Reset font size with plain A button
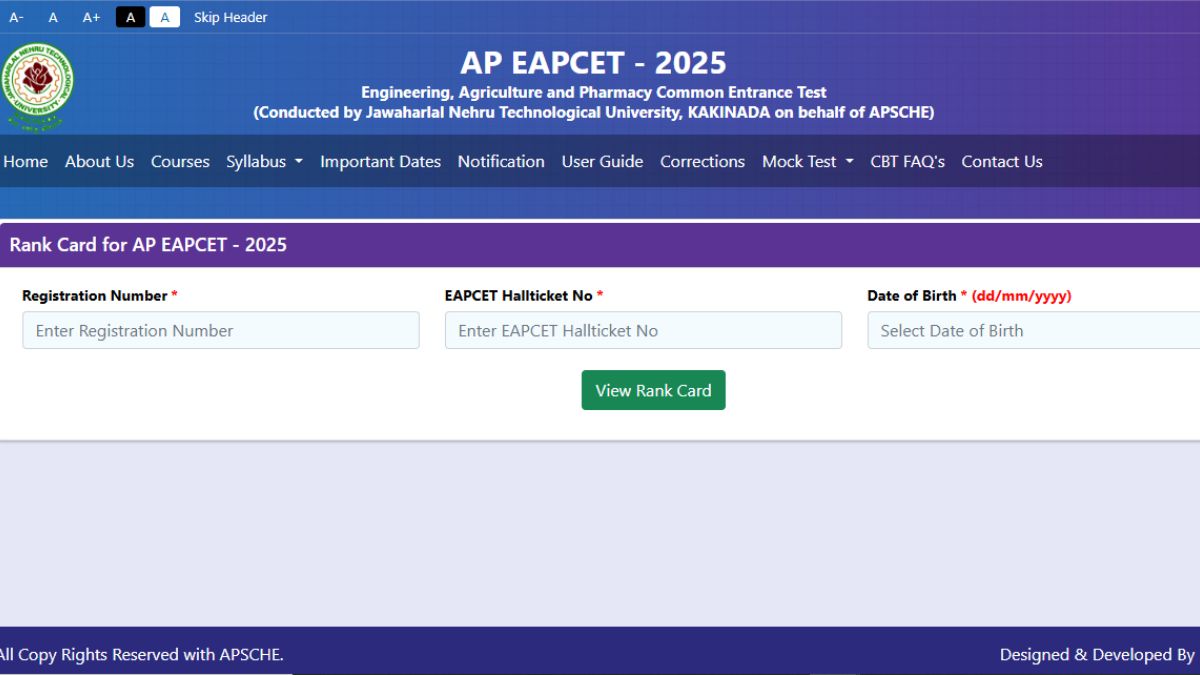1200x675 pixels. (x=53, y=17)
